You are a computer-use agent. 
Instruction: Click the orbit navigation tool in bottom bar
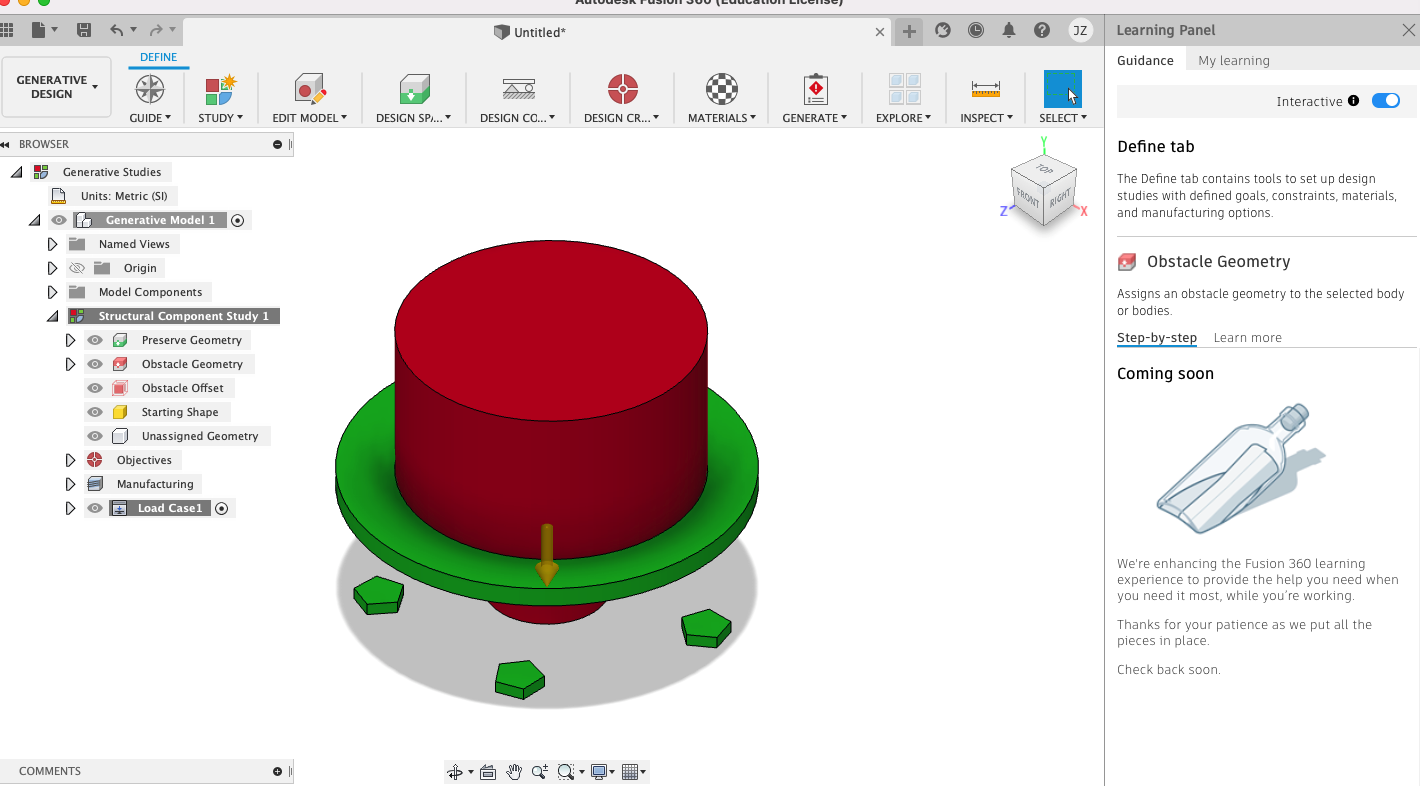[455, 772]
